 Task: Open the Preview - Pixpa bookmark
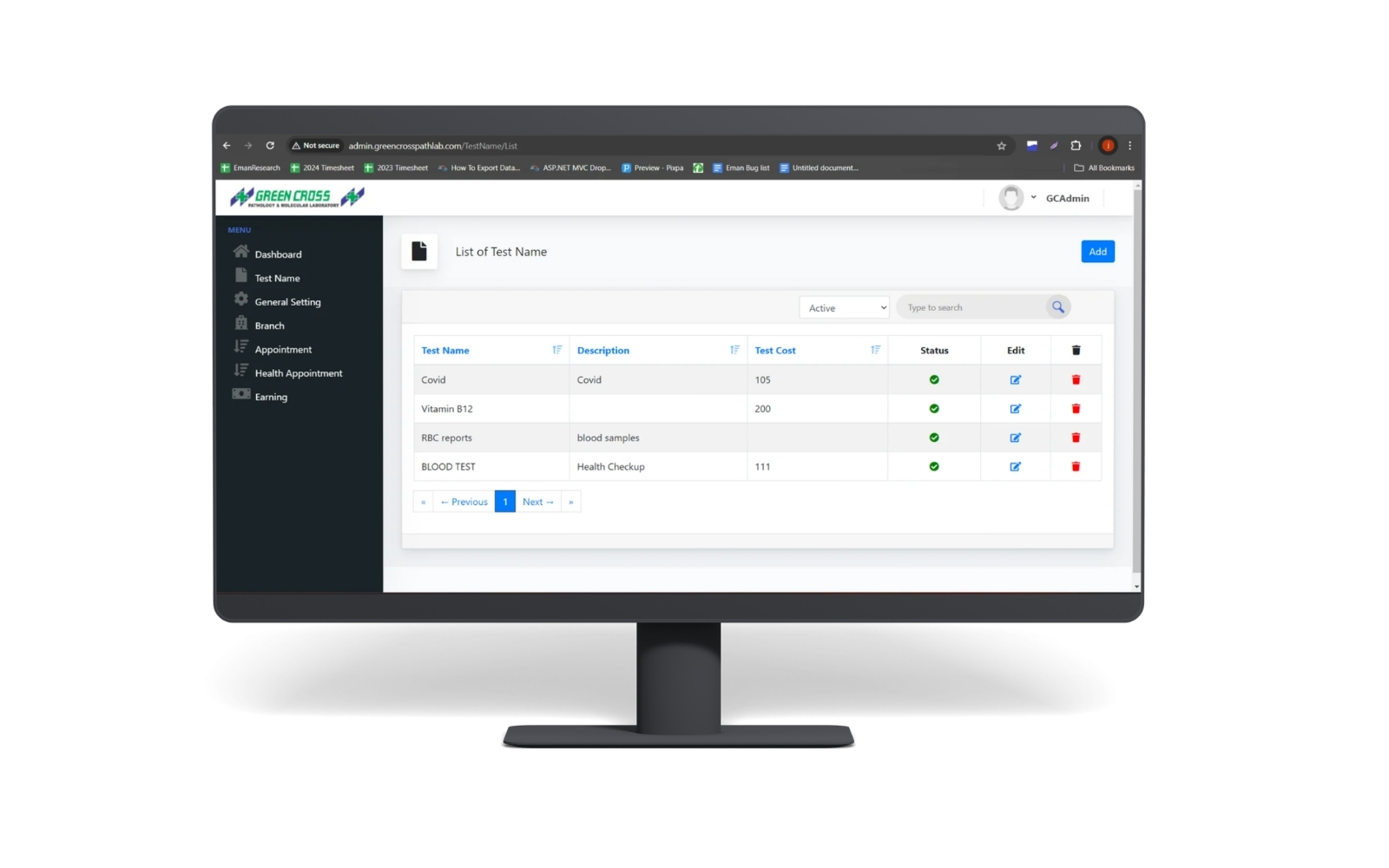click(x=653, y=168)
